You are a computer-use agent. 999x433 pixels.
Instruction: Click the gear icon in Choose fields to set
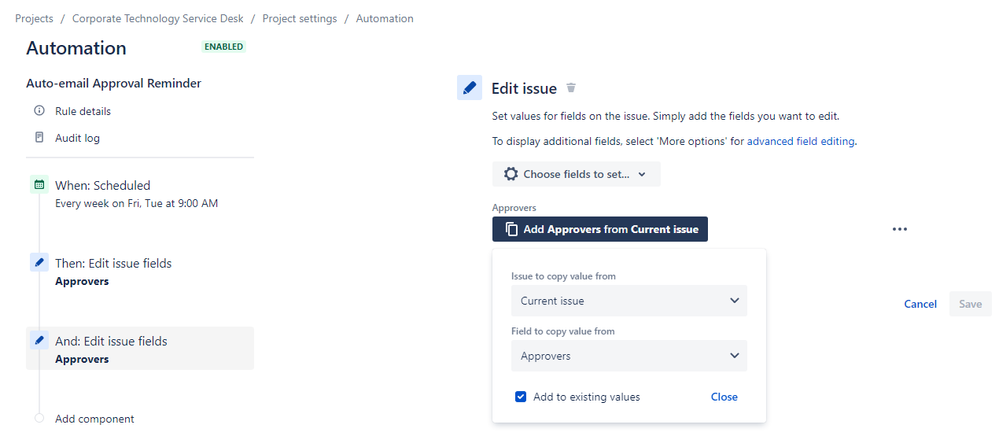pyautogui.click(x=510, y=174)
